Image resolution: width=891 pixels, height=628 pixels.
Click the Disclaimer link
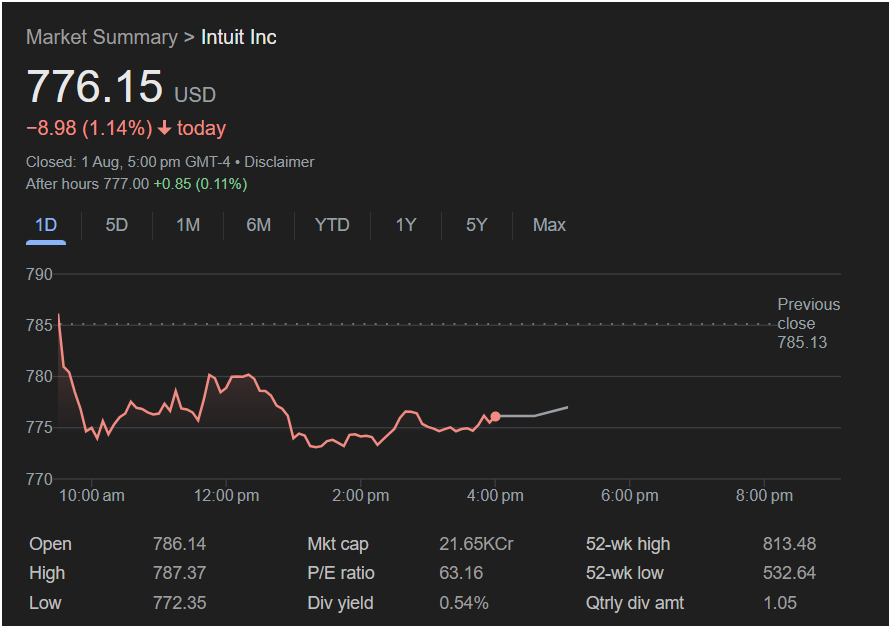click(279, 162)
